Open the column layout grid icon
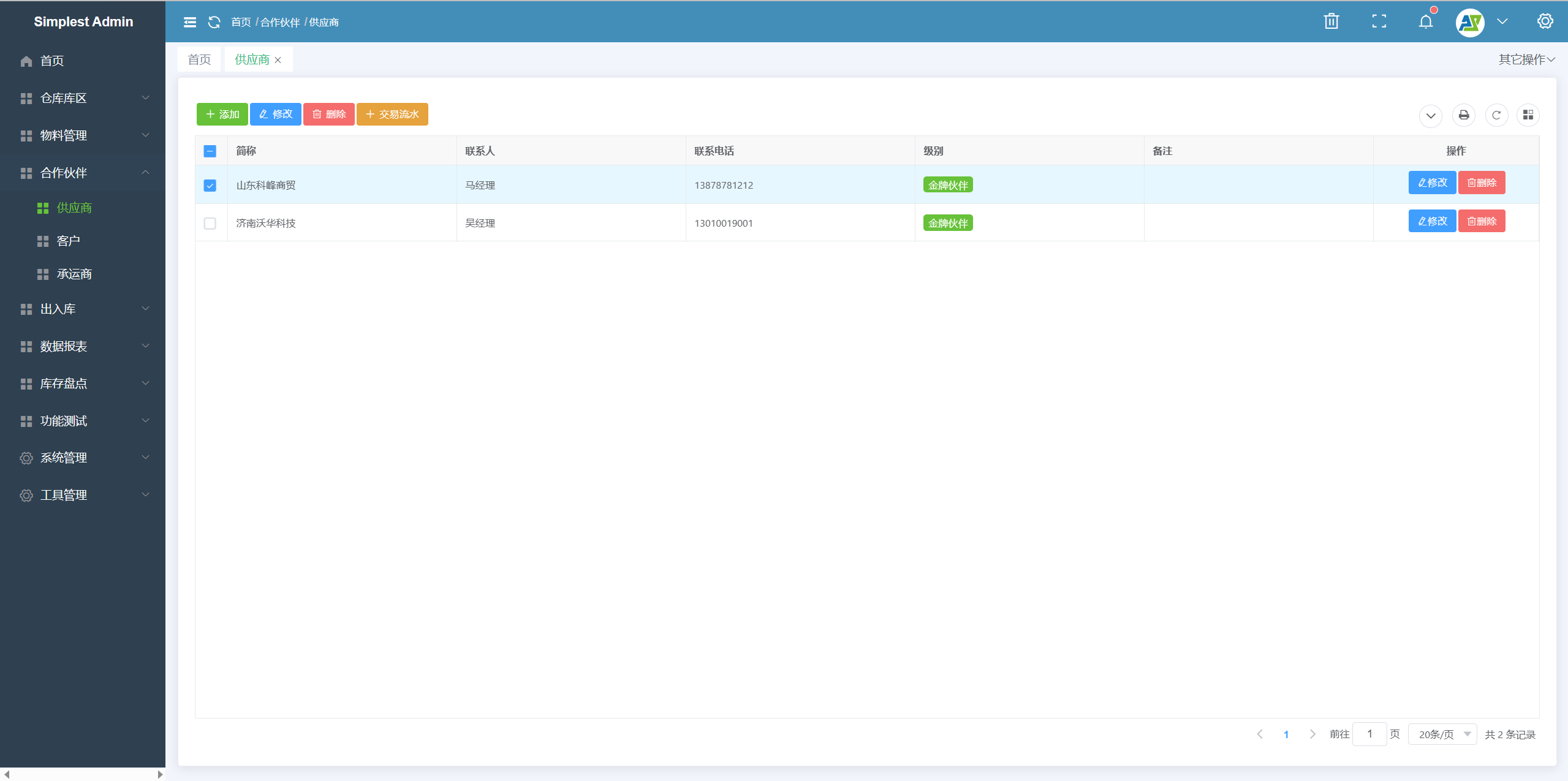This screenshot has width=1568, height=781. point(1528,115)
